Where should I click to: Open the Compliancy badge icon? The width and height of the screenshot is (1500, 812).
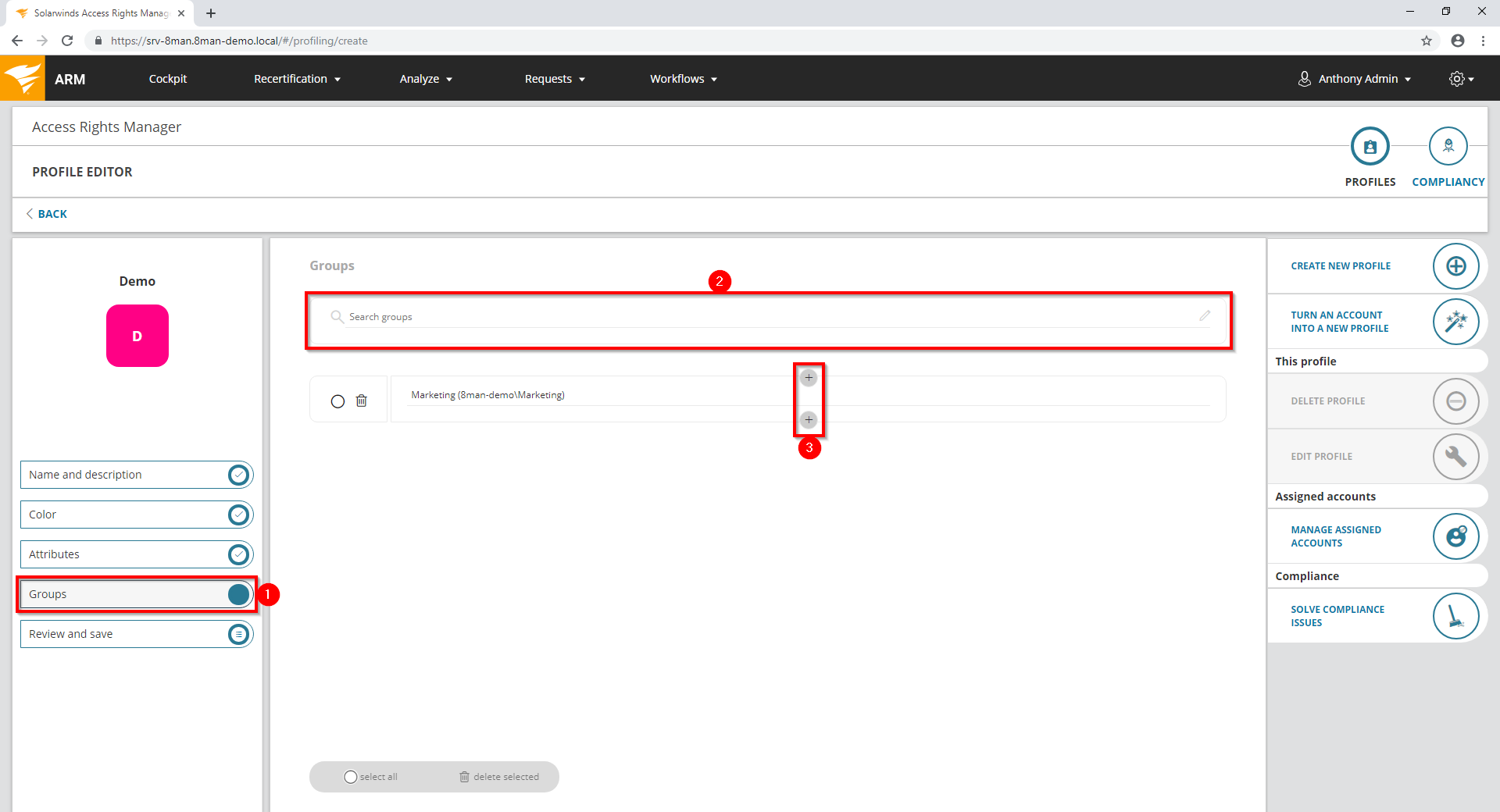click(1448, 147)
